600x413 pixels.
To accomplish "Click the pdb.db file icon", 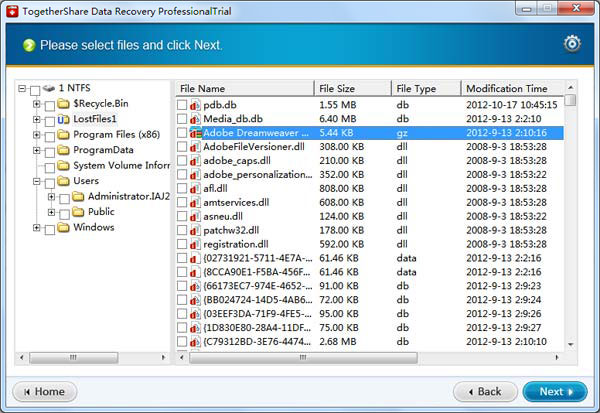I will pos(195,105).
